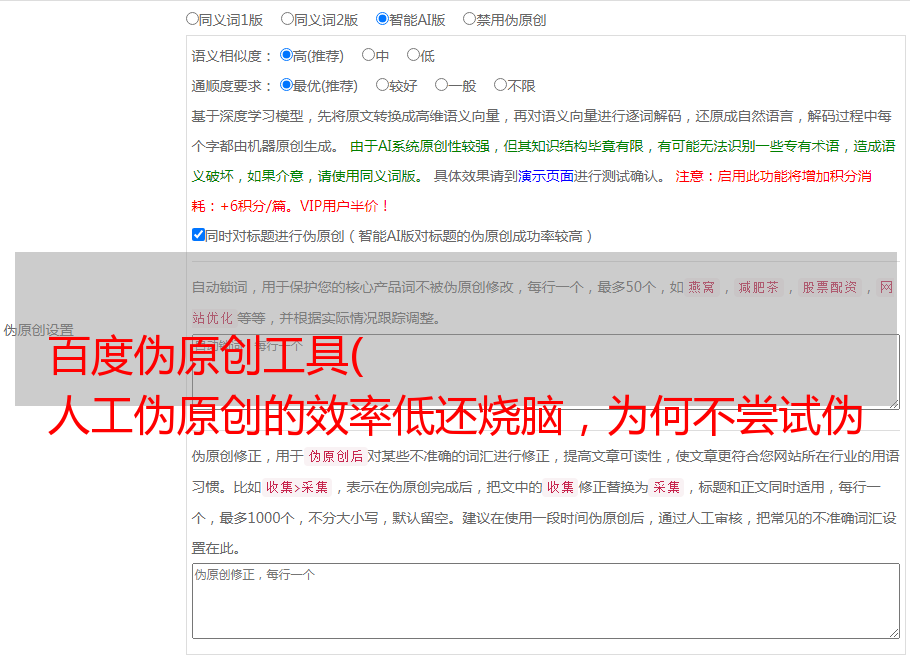Focus the 伪原创修正 text area

click(546, 601)
